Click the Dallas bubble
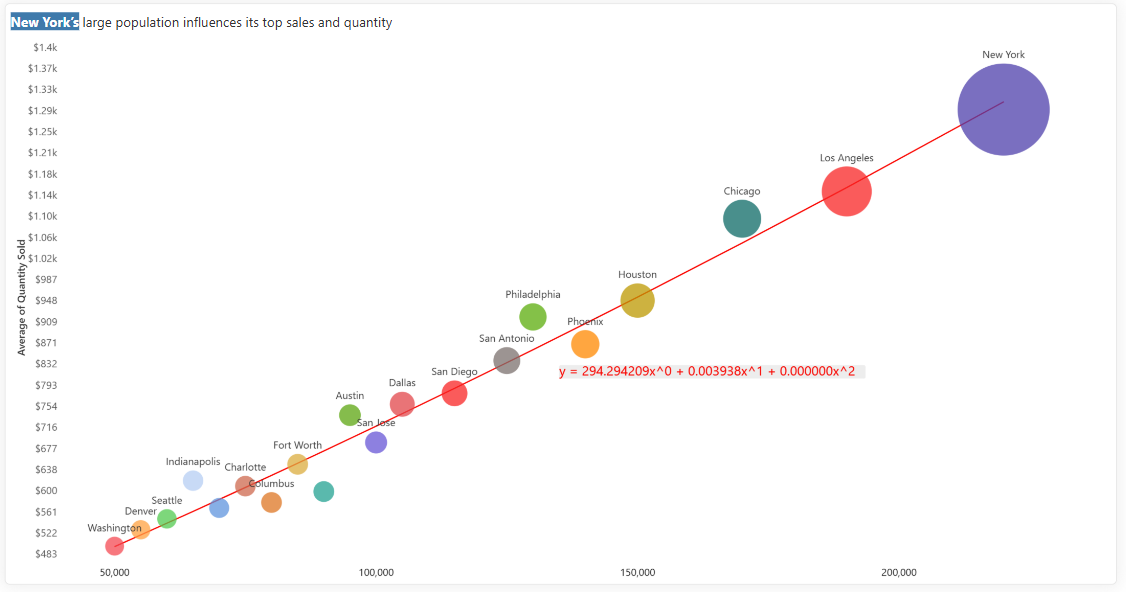Viewport: 1126px width, 592px height. [402, 404]
